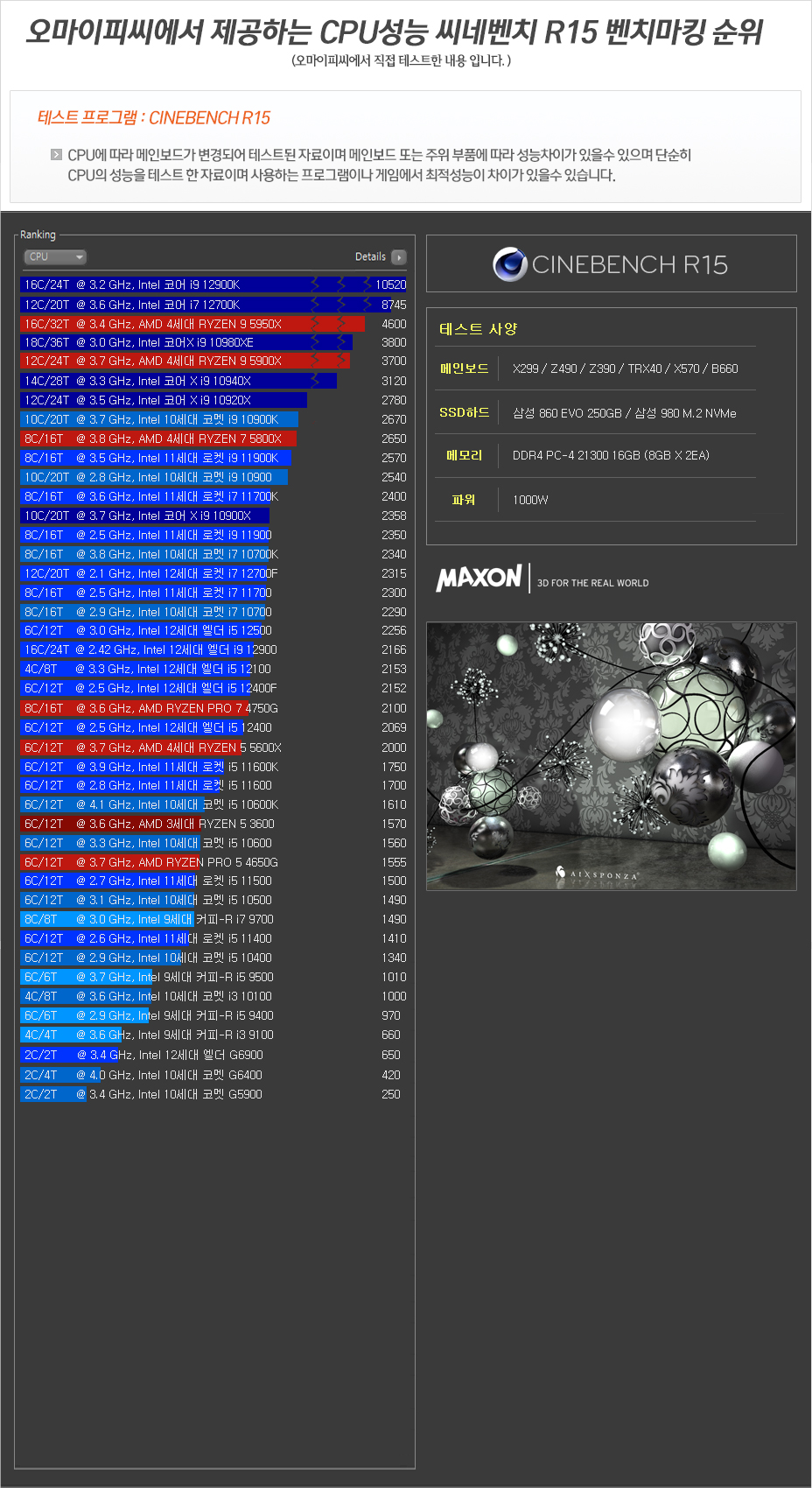This screenshot has height=1488, width=812.
Task: Select the Intel i7 9700 row
Action: 213,919
